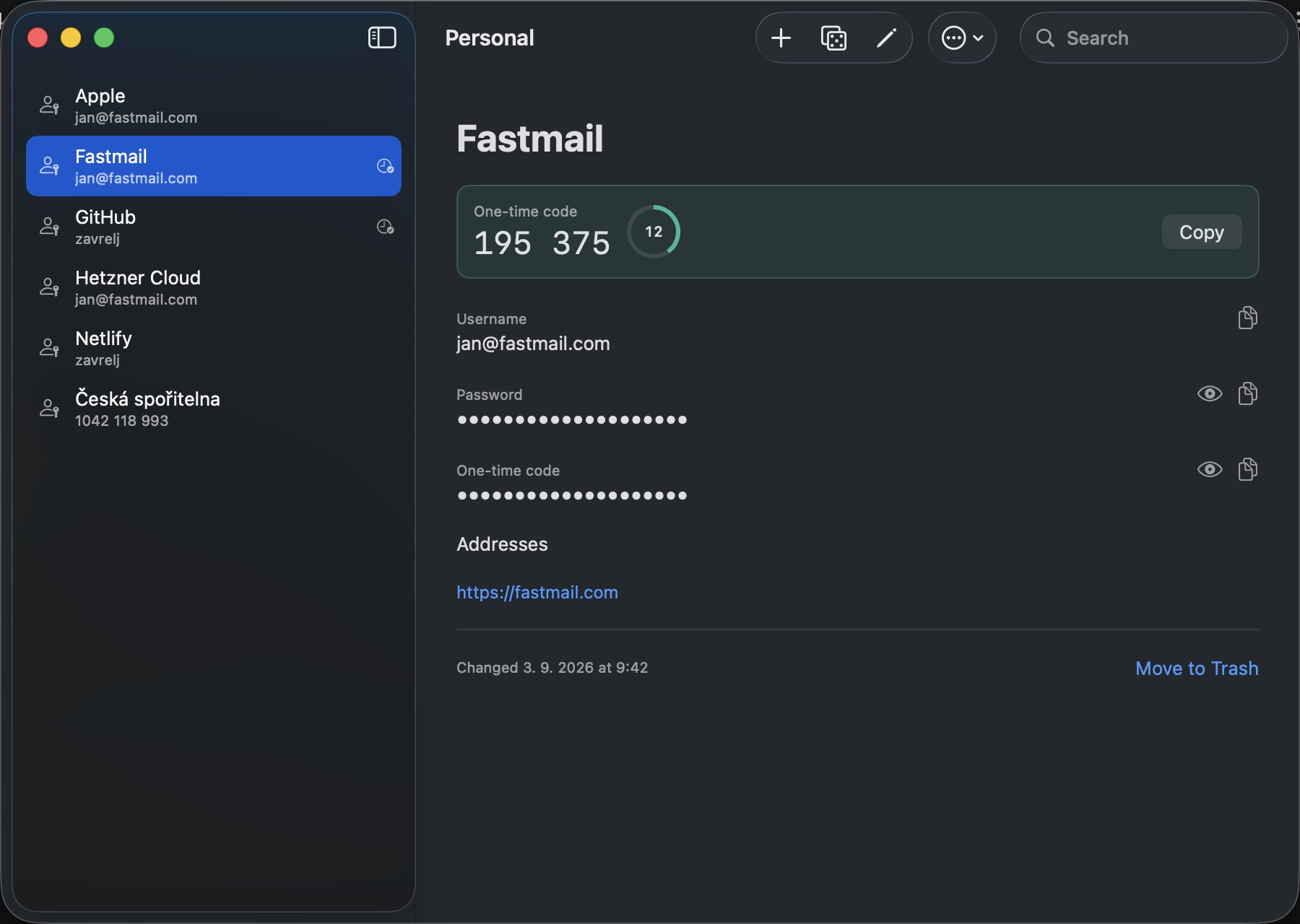Click the jan@fastmail.com username value in details

pos(533,344)
